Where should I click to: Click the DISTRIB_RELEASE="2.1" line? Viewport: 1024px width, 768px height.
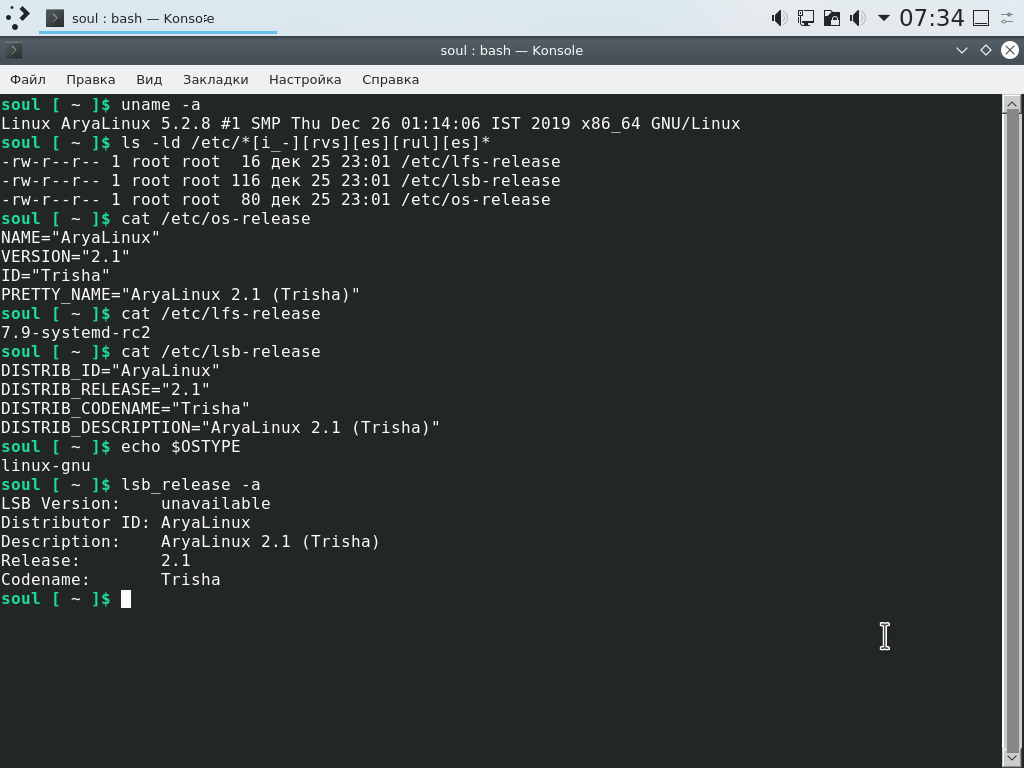[104, 389]
